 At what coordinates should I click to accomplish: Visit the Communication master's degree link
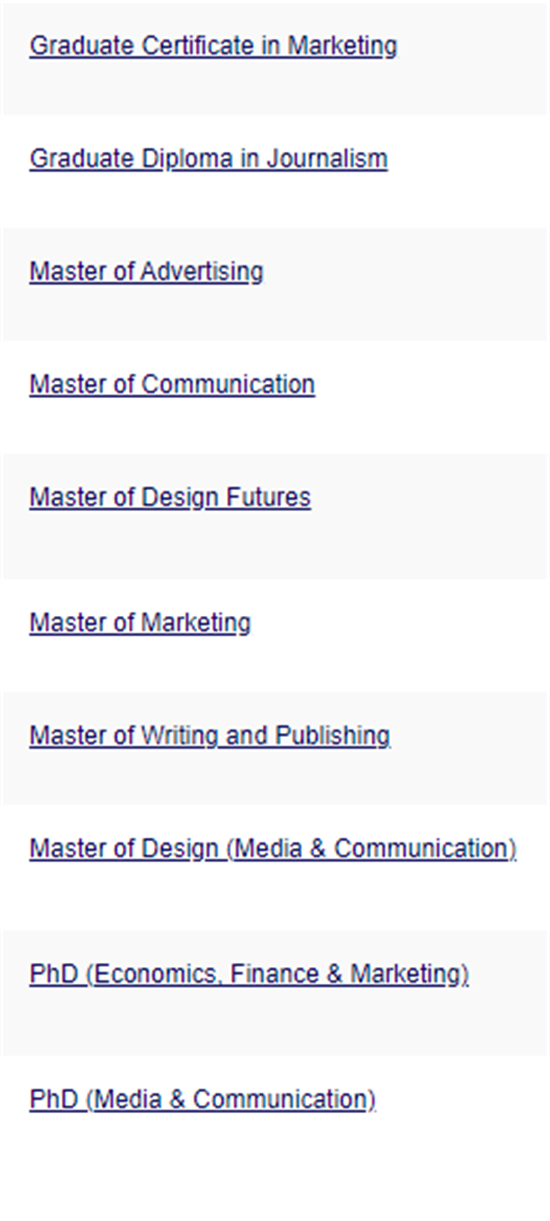pyautogui.click(x=172, y=385)
